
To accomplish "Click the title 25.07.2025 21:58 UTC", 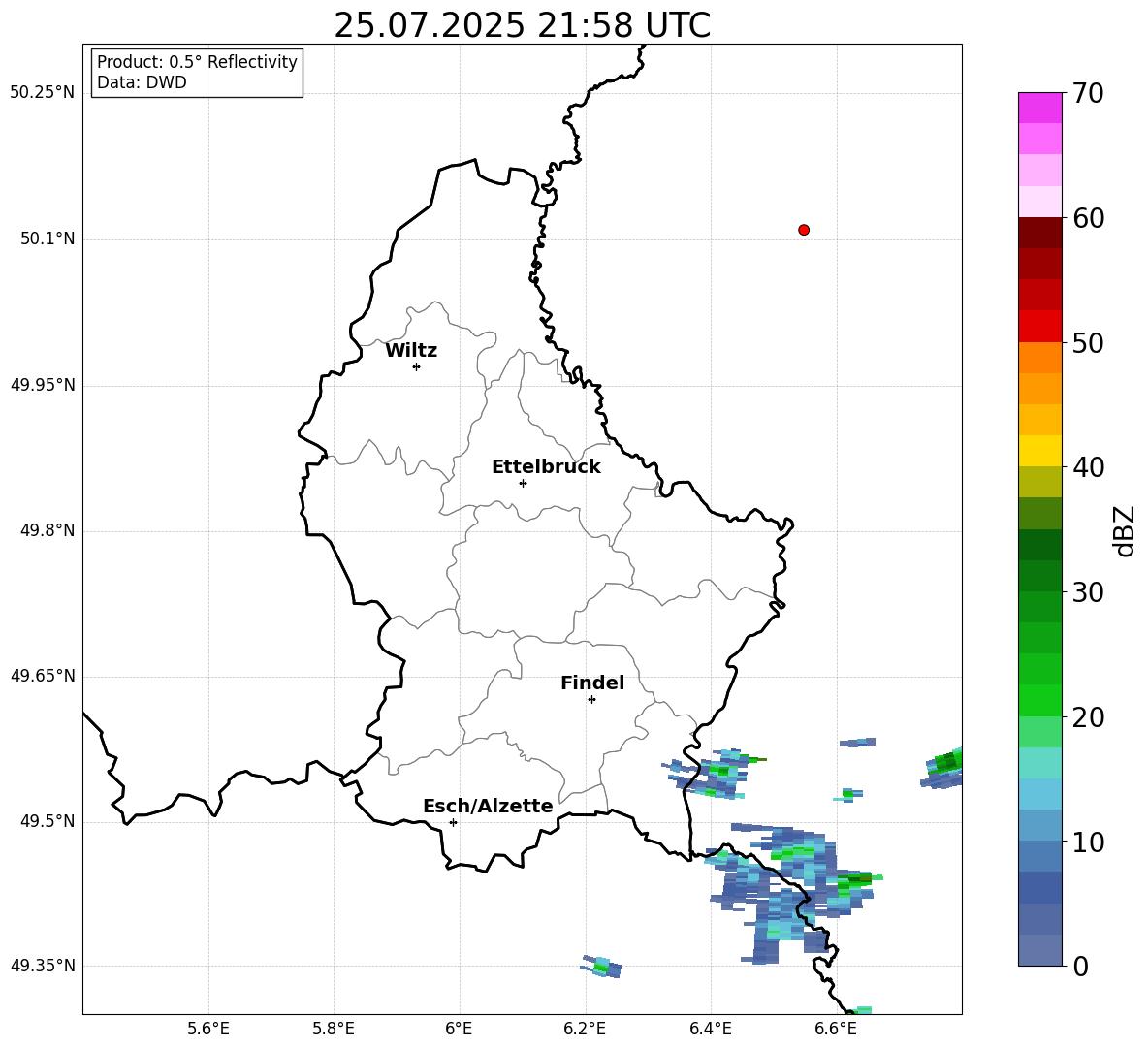I will pyautogui.click(x=523, y=25).
